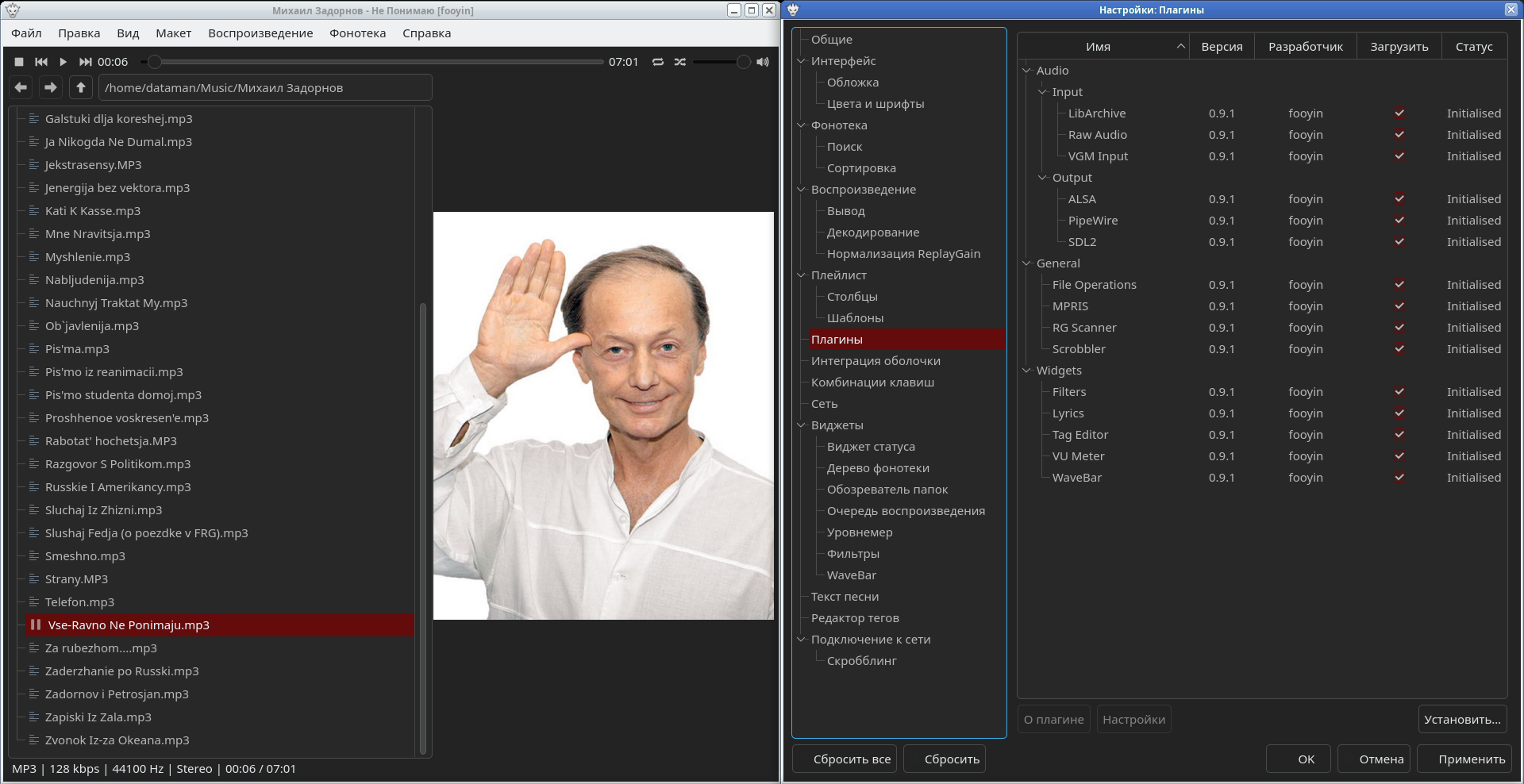Click the playback seek bar
This screenshot has height=784, width=1524.
coord(372,62)
